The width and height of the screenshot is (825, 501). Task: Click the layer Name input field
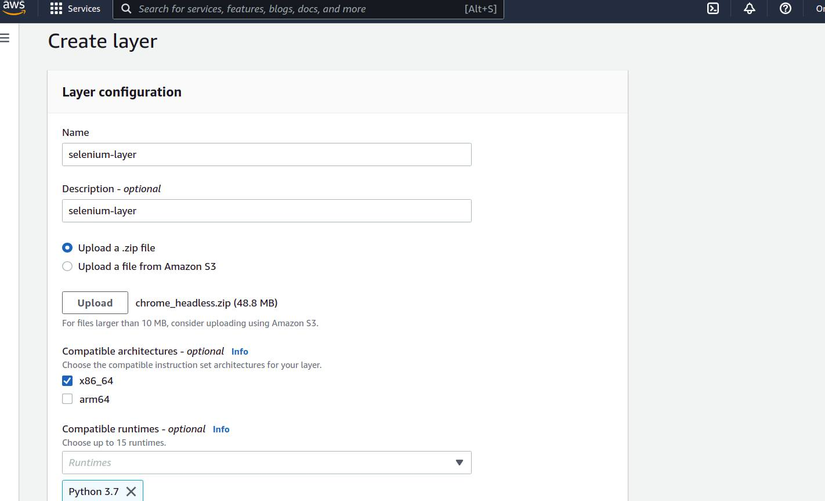pyautogui.click(x=266, y=155)
